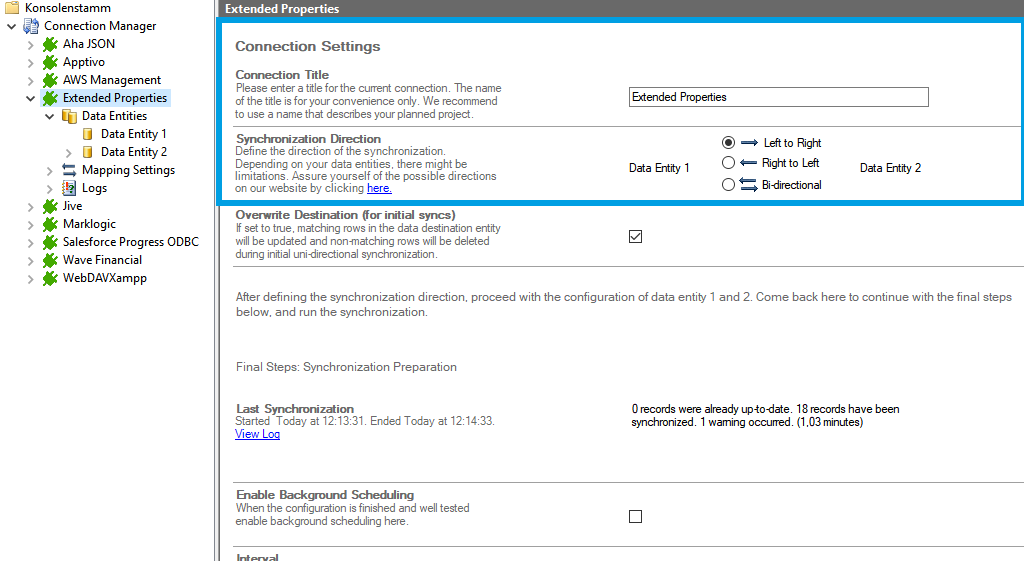Screen dimensions: 1024x561
Task: Click the Aha JSON connection icon
Action: pyautogui.click(x=50, y=44)
